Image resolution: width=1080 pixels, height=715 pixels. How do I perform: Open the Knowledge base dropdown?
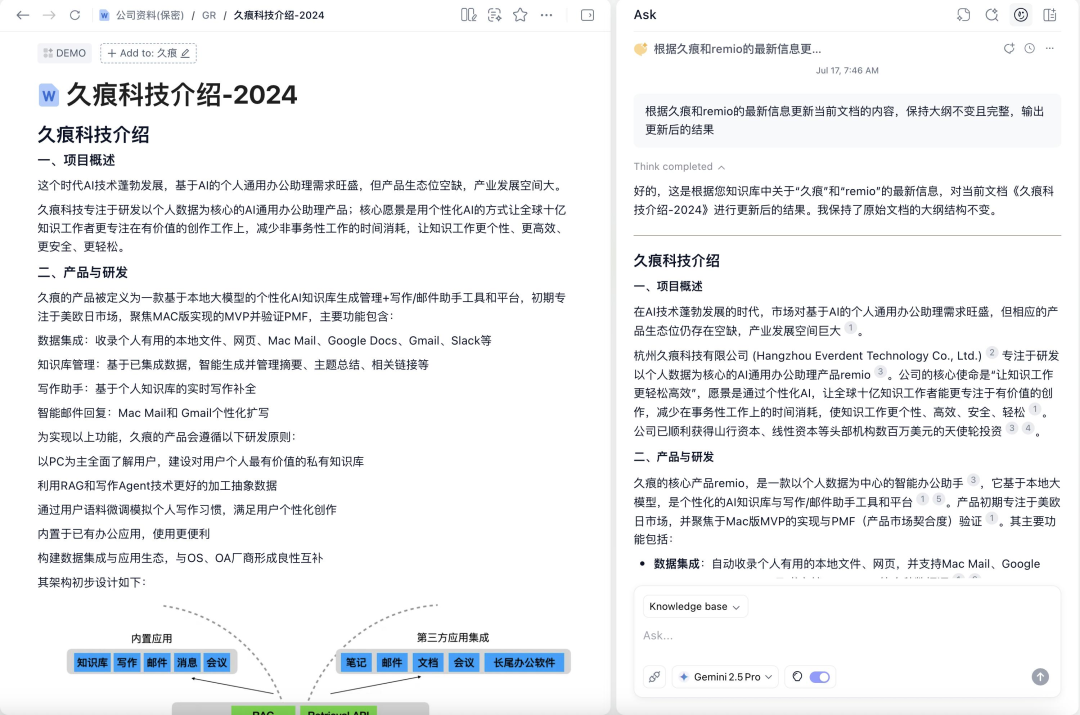tap(695, 606)
